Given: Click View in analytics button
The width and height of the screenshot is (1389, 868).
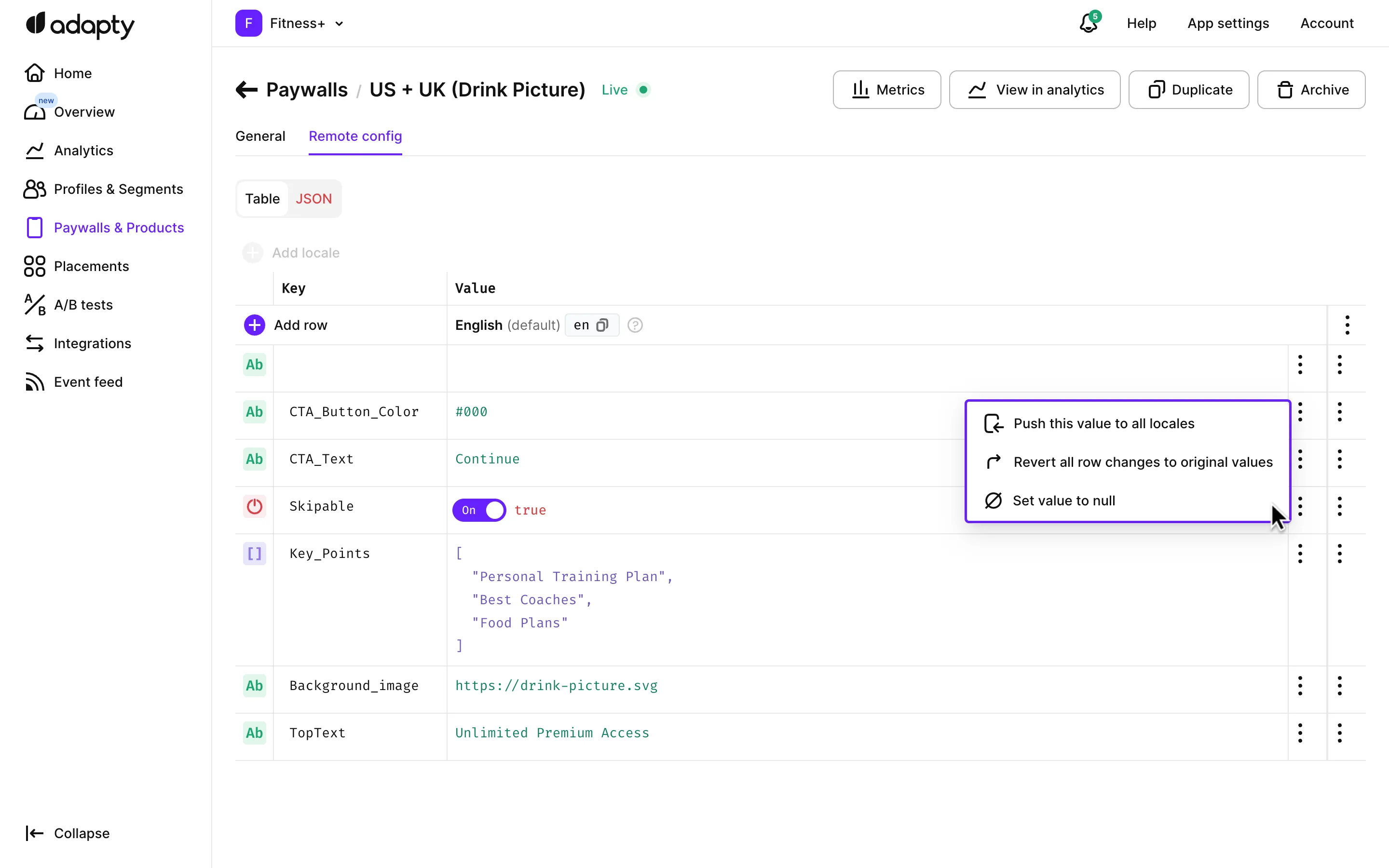Looking at the screenshot, I should pos(1035,90).
